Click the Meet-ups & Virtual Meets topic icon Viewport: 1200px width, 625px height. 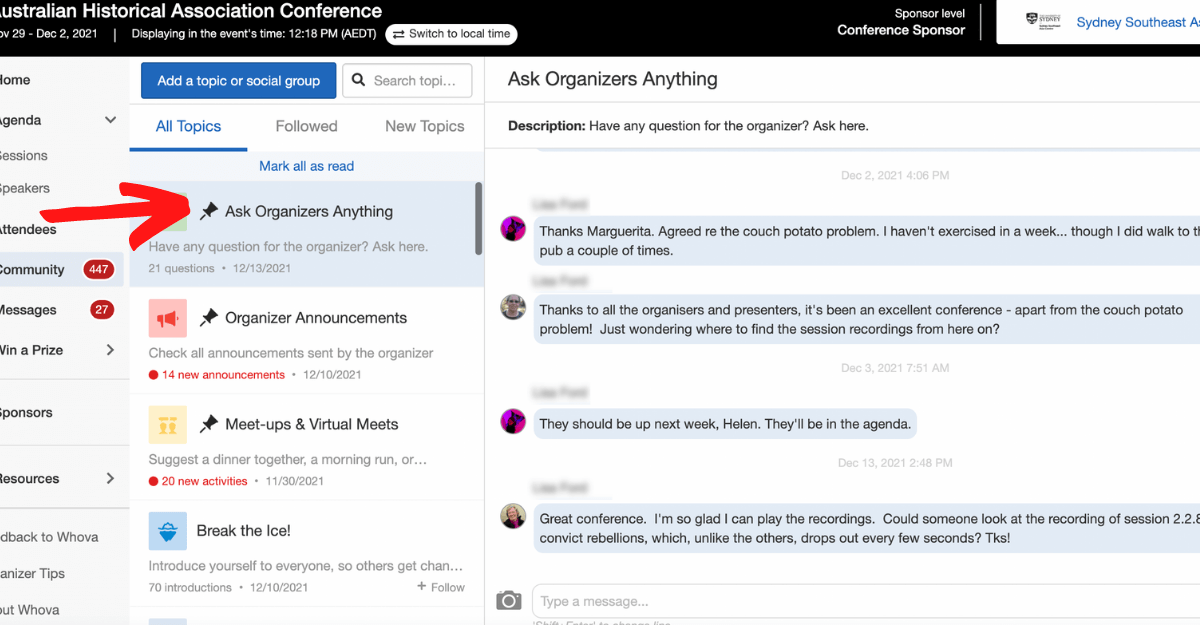(x=167, y=424)
